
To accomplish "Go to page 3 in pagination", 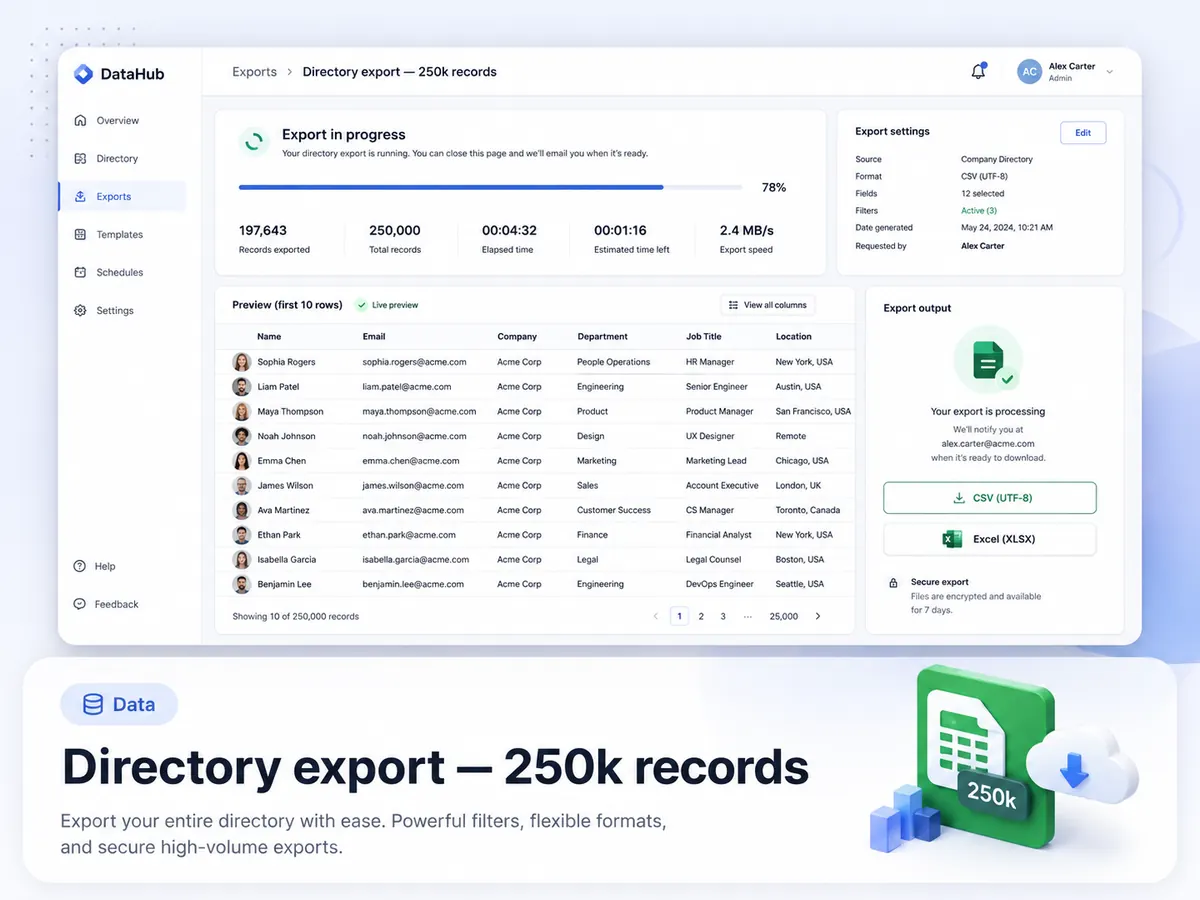I will click(723, 616).
